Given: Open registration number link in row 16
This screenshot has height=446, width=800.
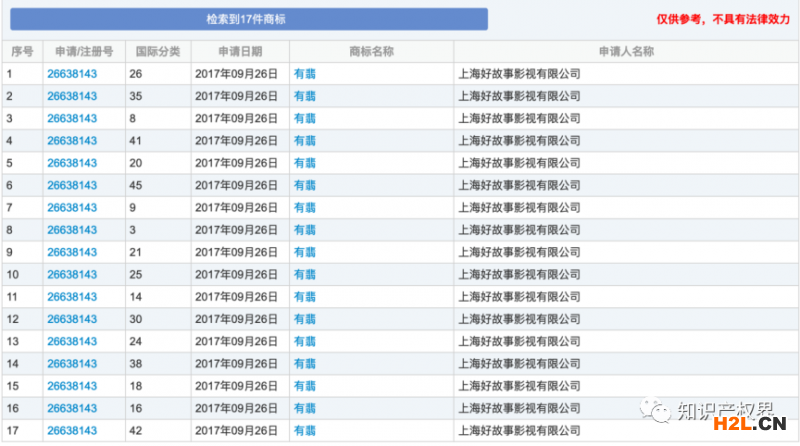Looking at the screenshot, I should (x=72, y=408).
